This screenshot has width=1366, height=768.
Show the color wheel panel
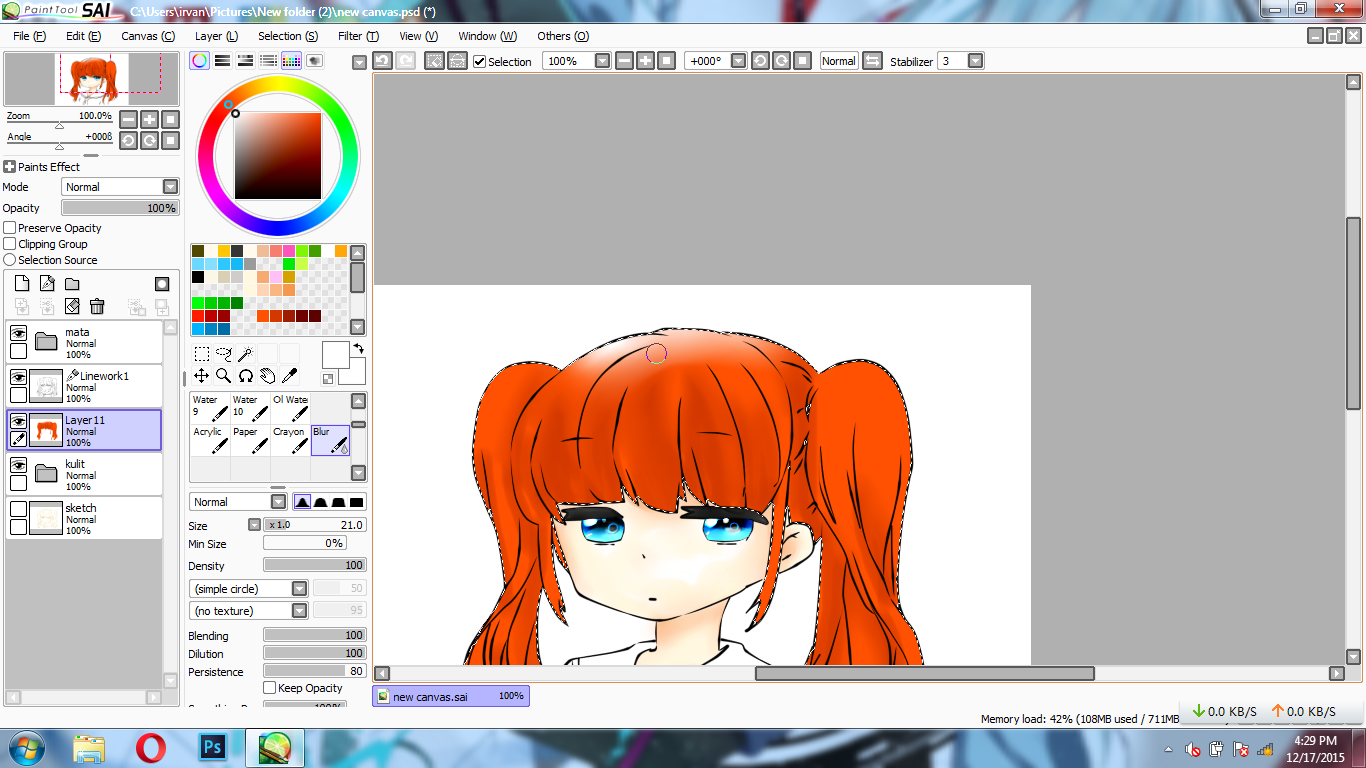(200, 61)
